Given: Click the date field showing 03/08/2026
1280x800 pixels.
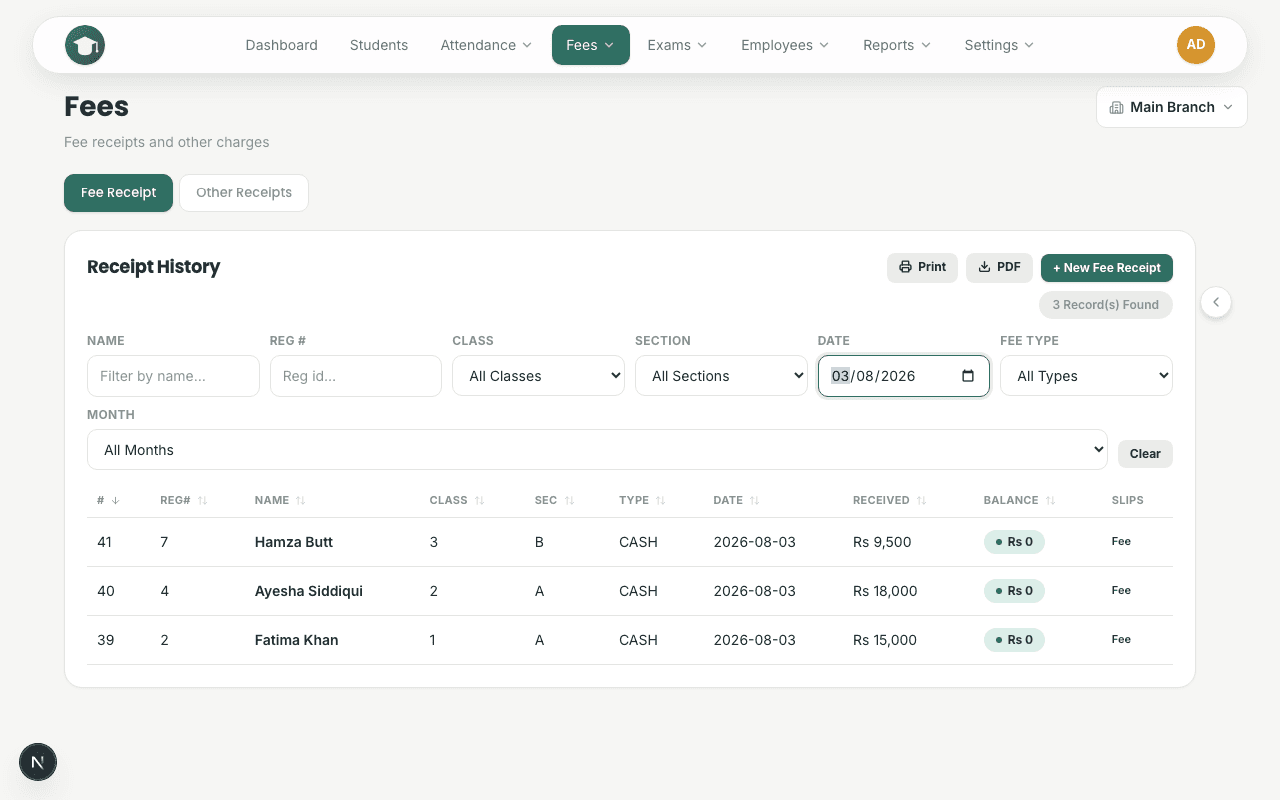Looking at the screenshot, I should 903,376.
